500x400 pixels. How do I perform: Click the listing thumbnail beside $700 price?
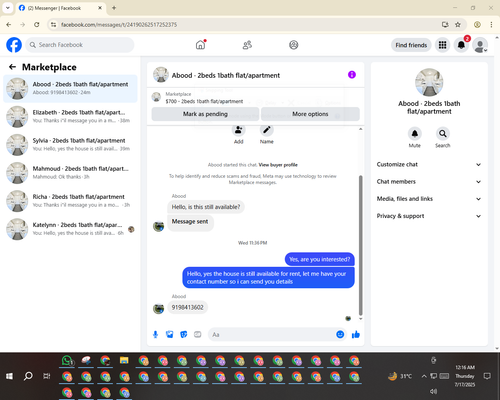pyautogui.click(x=156, y=97)
